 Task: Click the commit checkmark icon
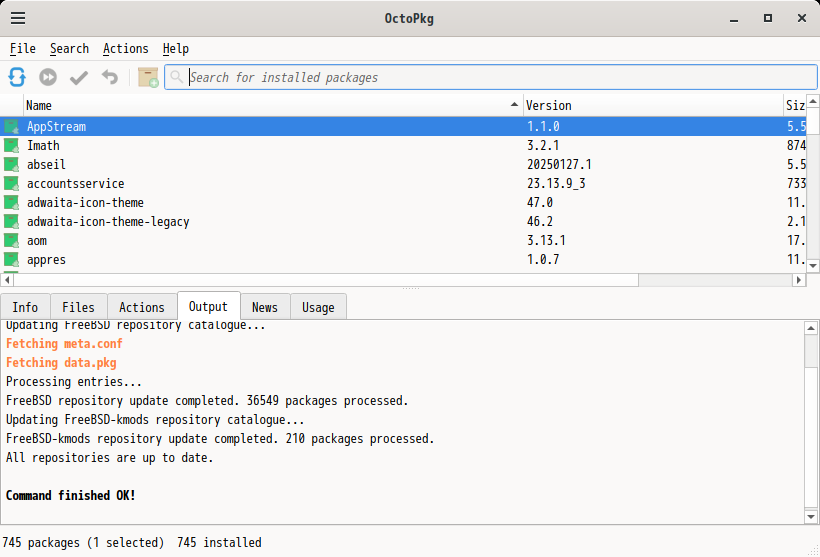79,77
